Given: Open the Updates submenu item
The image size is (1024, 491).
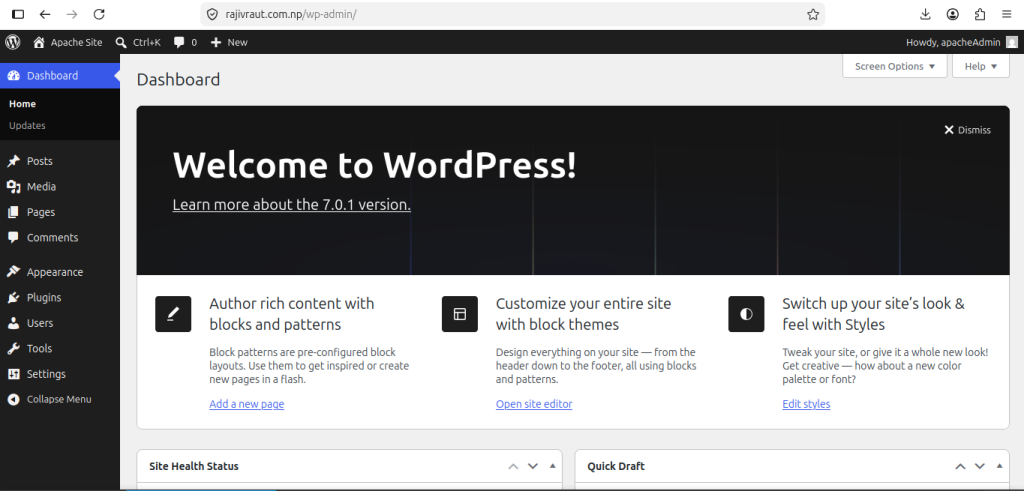Looking at the screenshot, I should pos(27,125).
